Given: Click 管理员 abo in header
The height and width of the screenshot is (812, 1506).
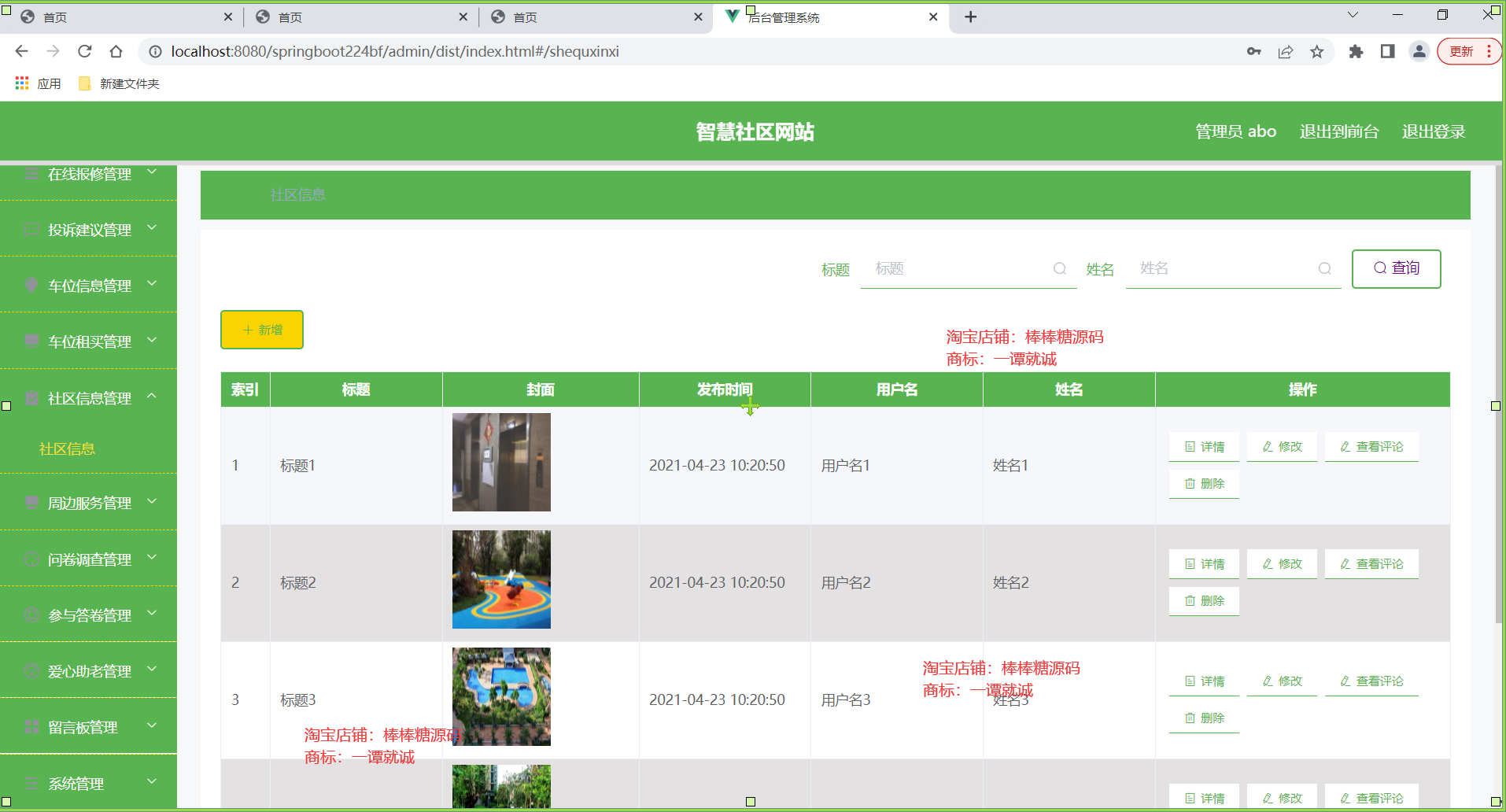Looking at the screenshot, I should (x=1235, y=131).
